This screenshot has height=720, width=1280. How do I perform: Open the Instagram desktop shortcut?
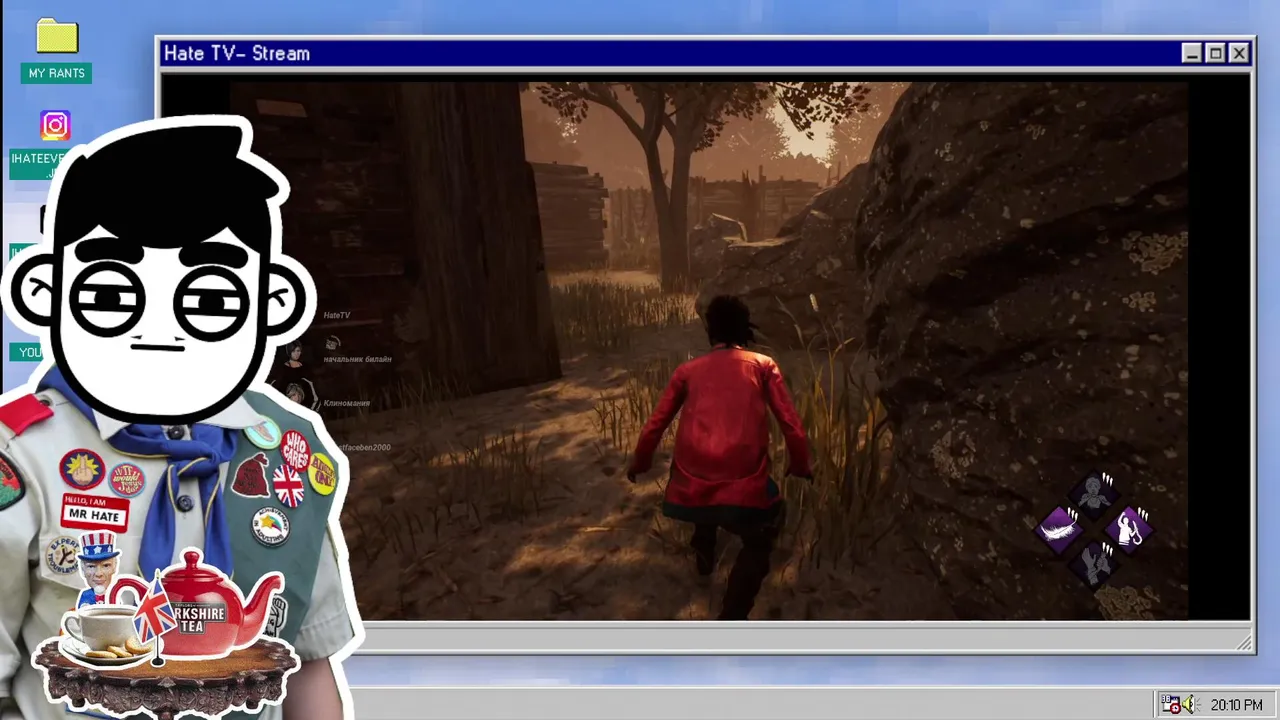pos(55,125)
